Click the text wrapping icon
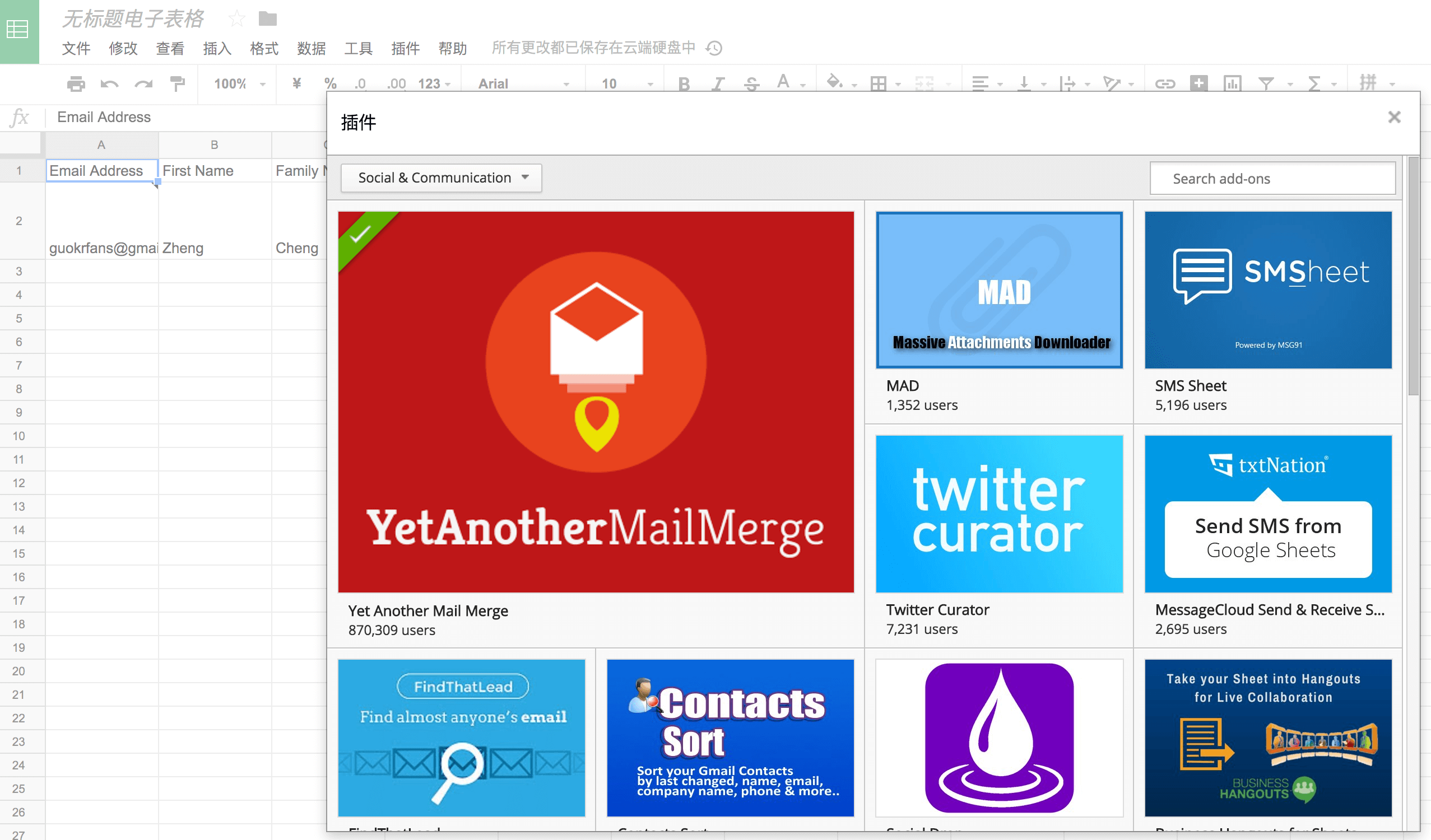 1067,84
